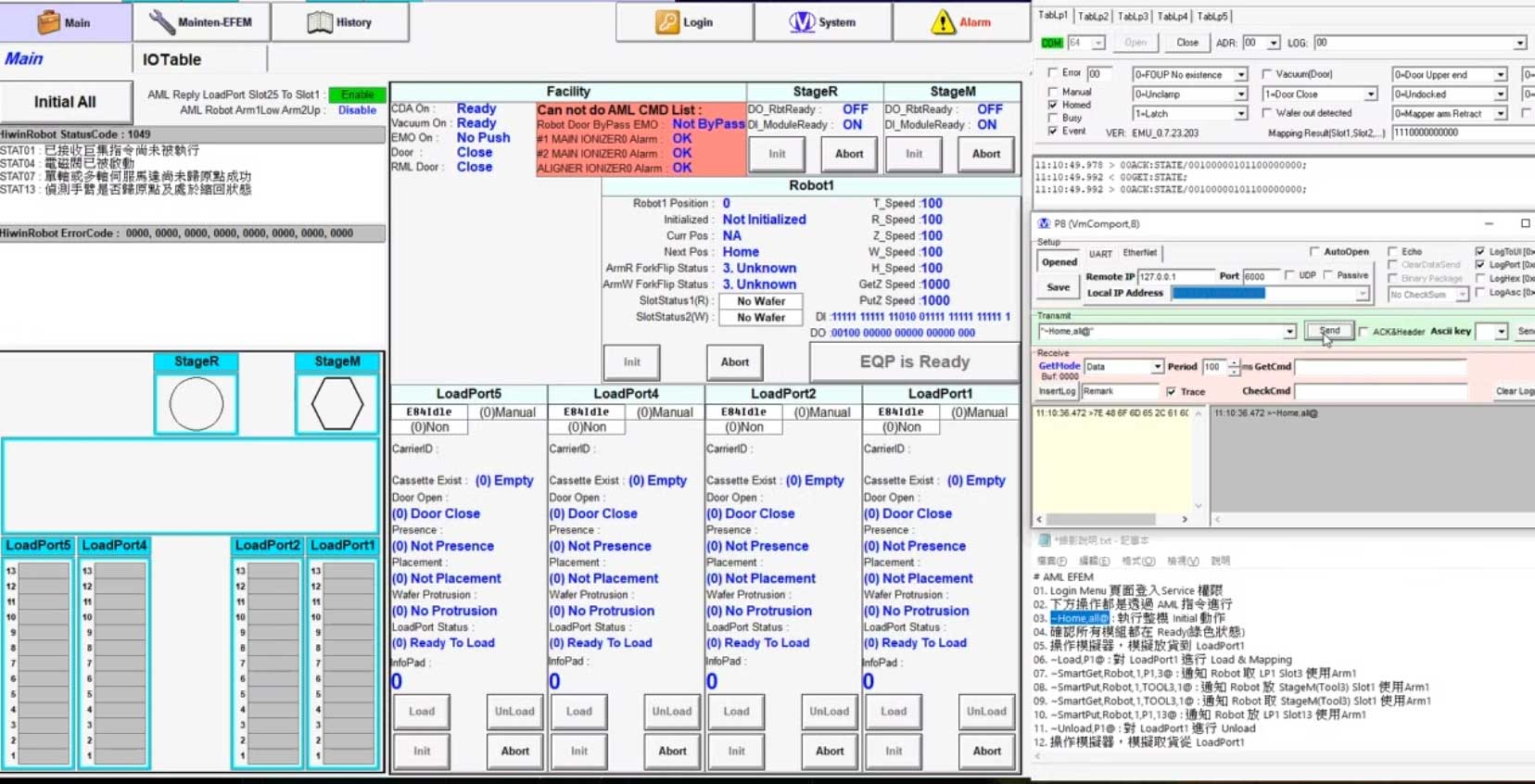Check the Busy checkbox
Screen dimensions: 1535x784
(1052, 118)
